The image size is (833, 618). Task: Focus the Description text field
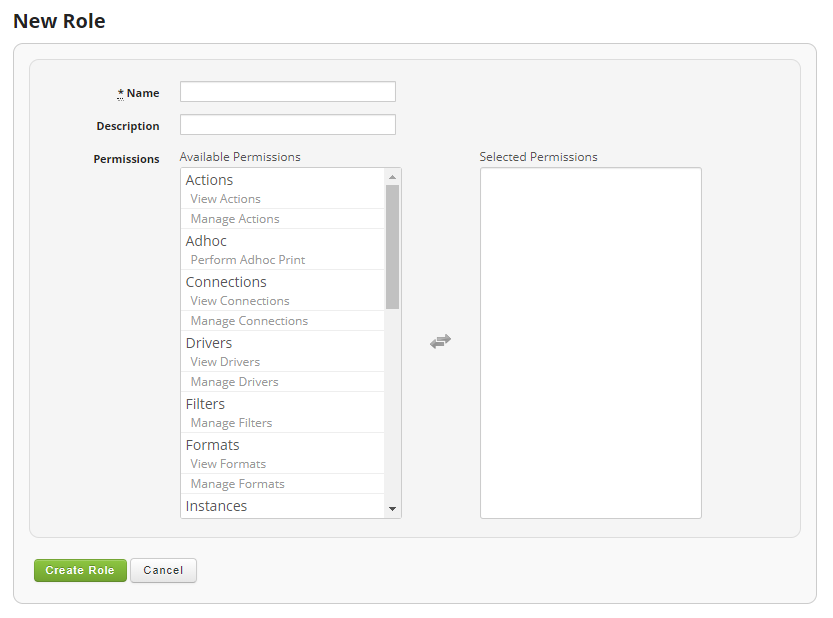click(287, 125)
